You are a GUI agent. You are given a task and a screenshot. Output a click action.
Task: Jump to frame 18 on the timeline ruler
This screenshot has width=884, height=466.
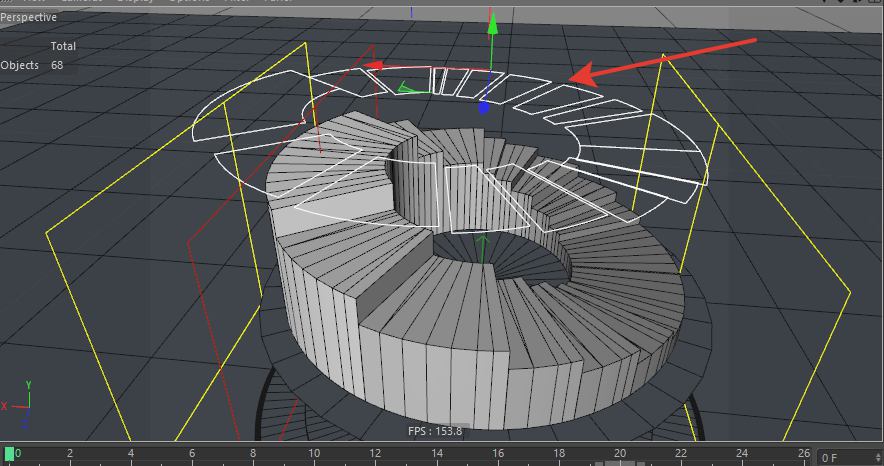(x=558, y=453)
